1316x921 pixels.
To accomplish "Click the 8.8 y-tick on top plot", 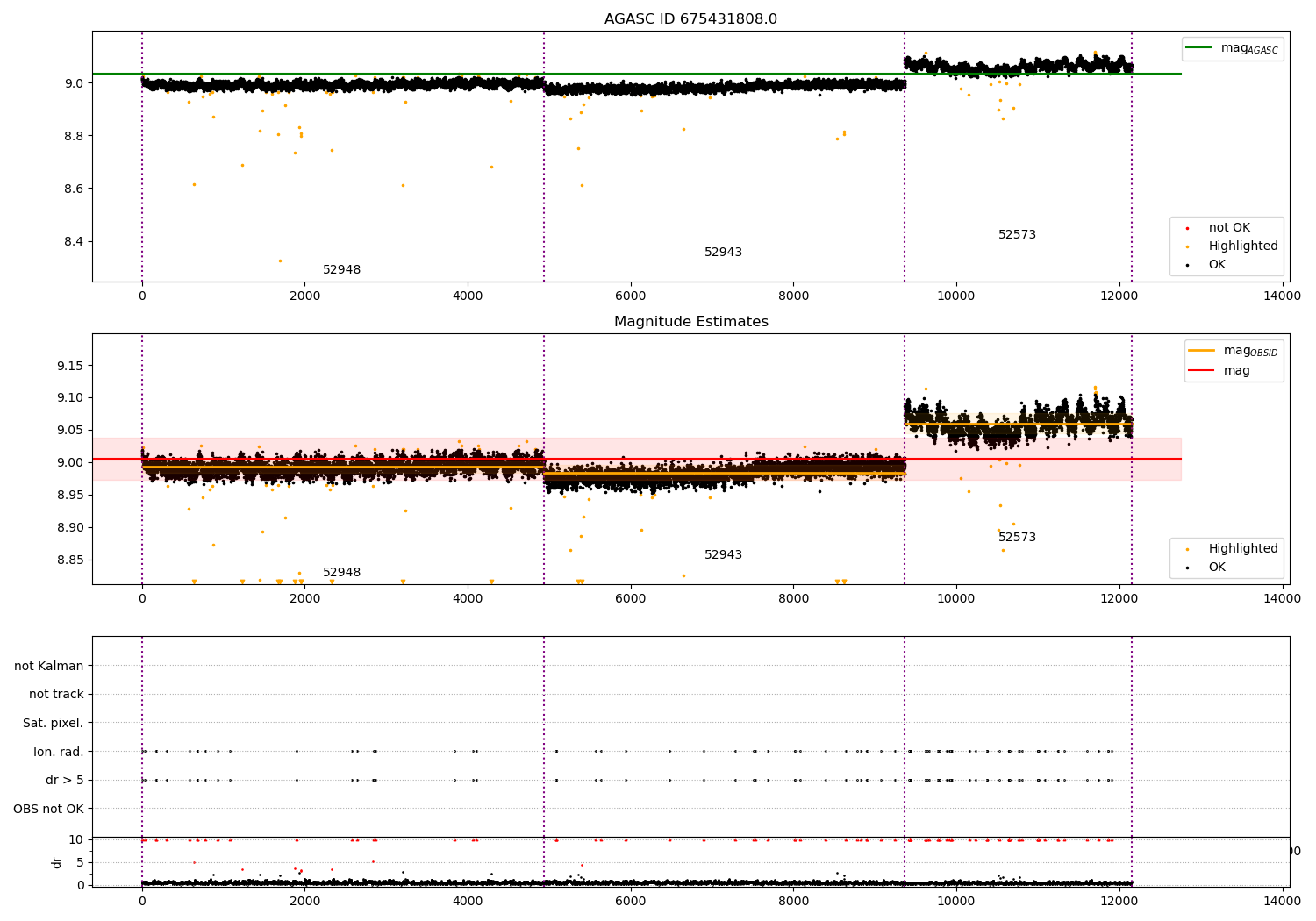I will 75,136.
